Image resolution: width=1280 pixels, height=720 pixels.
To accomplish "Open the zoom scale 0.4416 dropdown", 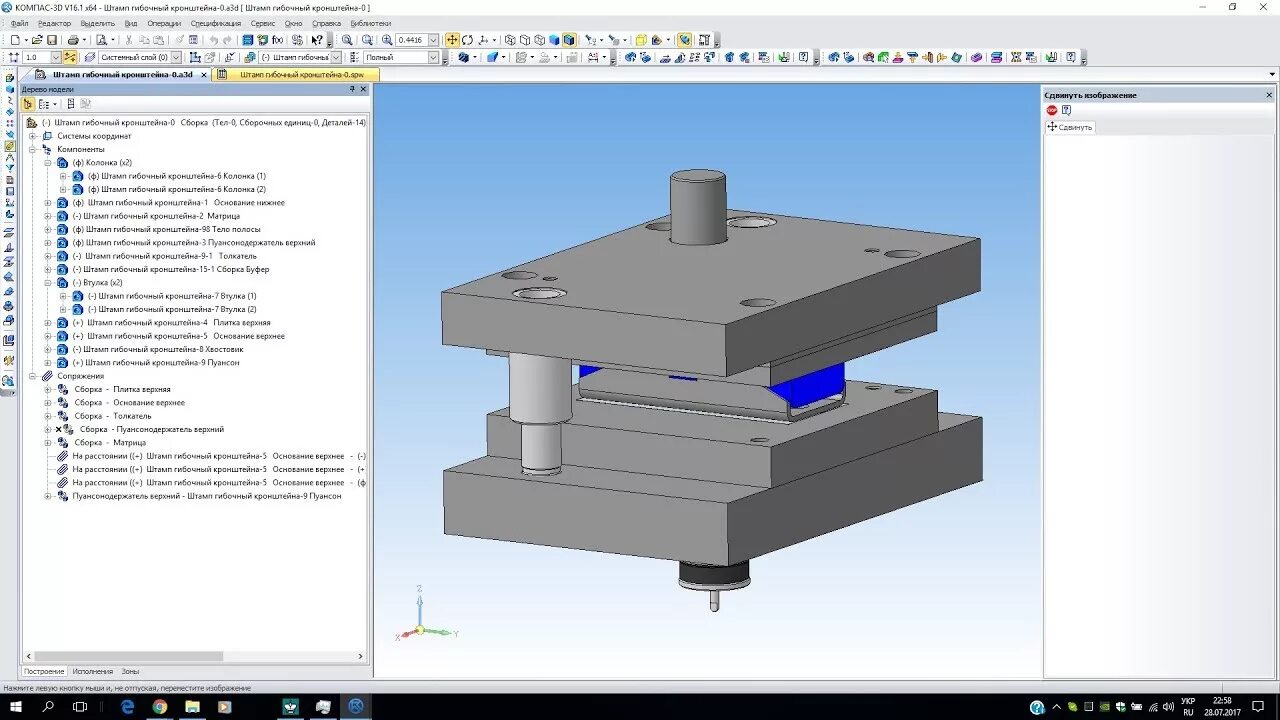I will [433, 40].
